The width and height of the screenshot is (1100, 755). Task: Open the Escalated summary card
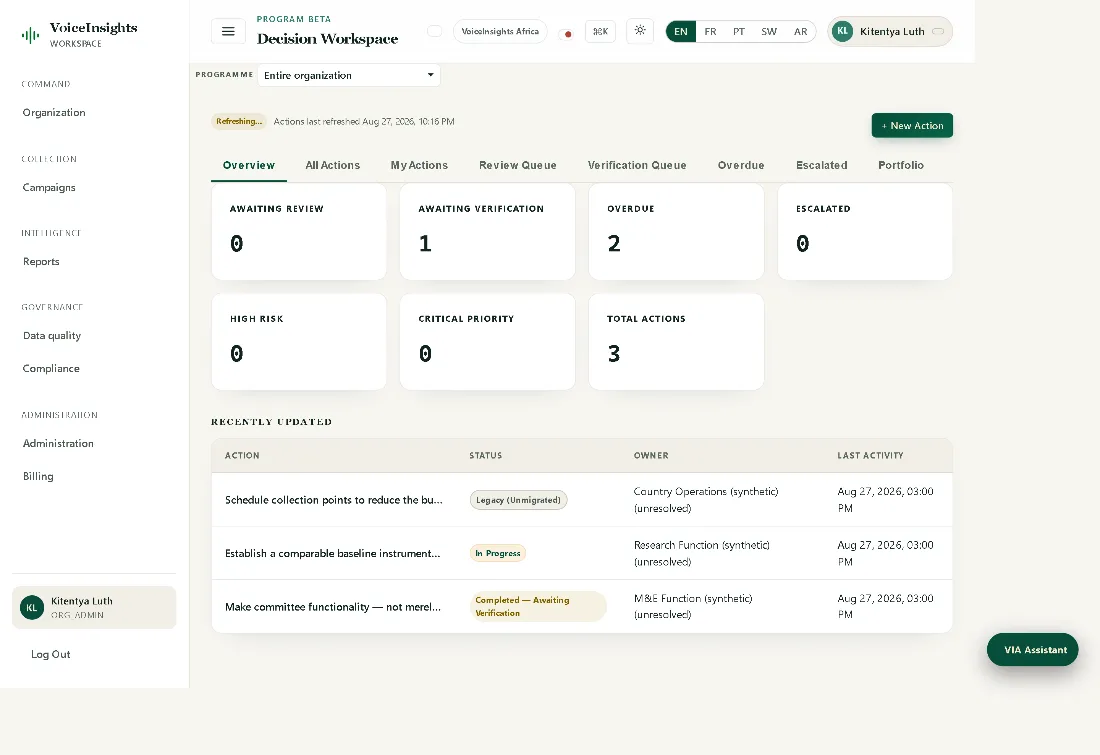pyautogui.click(x=865, y=232)
